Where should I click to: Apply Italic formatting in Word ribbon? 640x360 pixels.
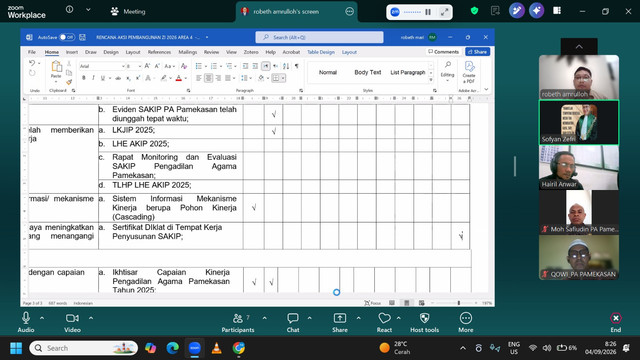(x=93, y=78)
